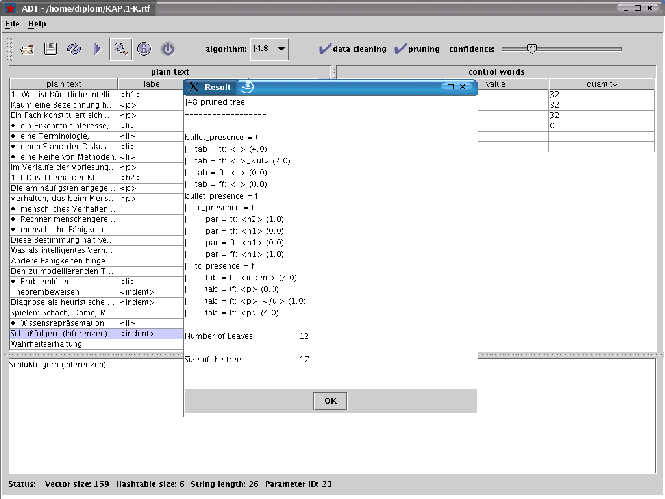The height and width of the screenshot is (499, 665).
Task: Click 'Vector size: 159' in status bar
Action: pos(77,484)
